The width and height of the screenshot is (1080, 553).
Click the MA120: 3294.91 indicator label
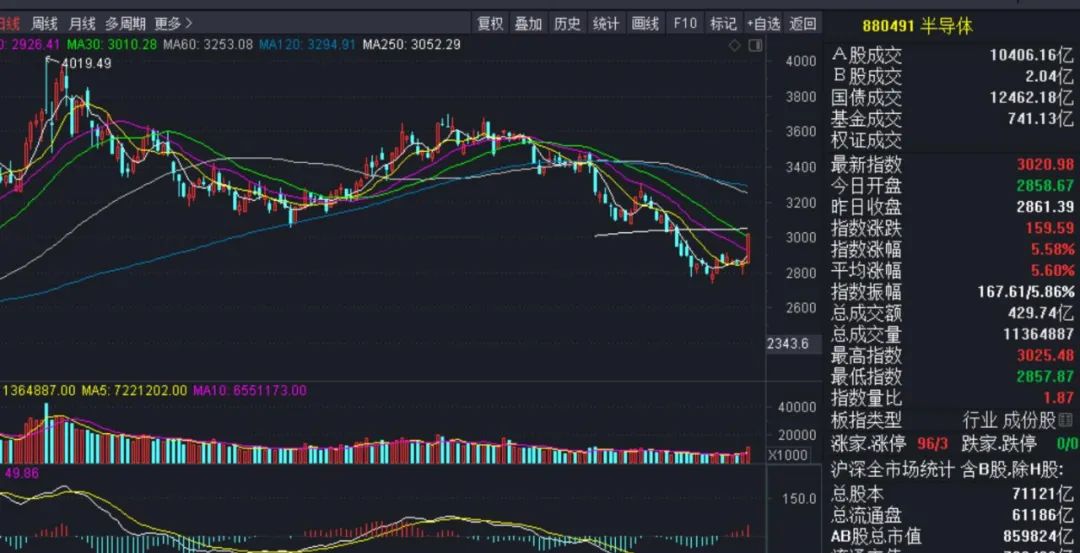click(307, 45)
